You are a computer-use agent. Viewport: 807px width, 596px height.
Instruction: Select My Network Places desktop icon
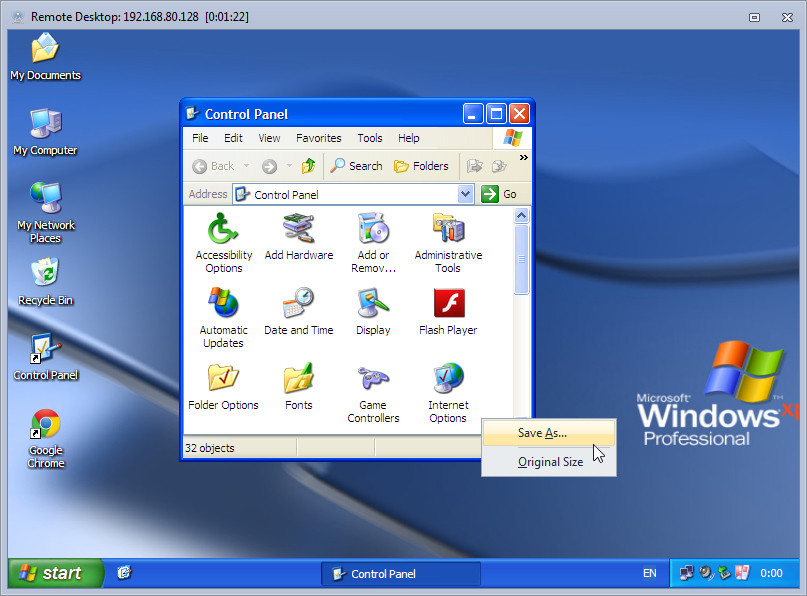click(45, 212)
